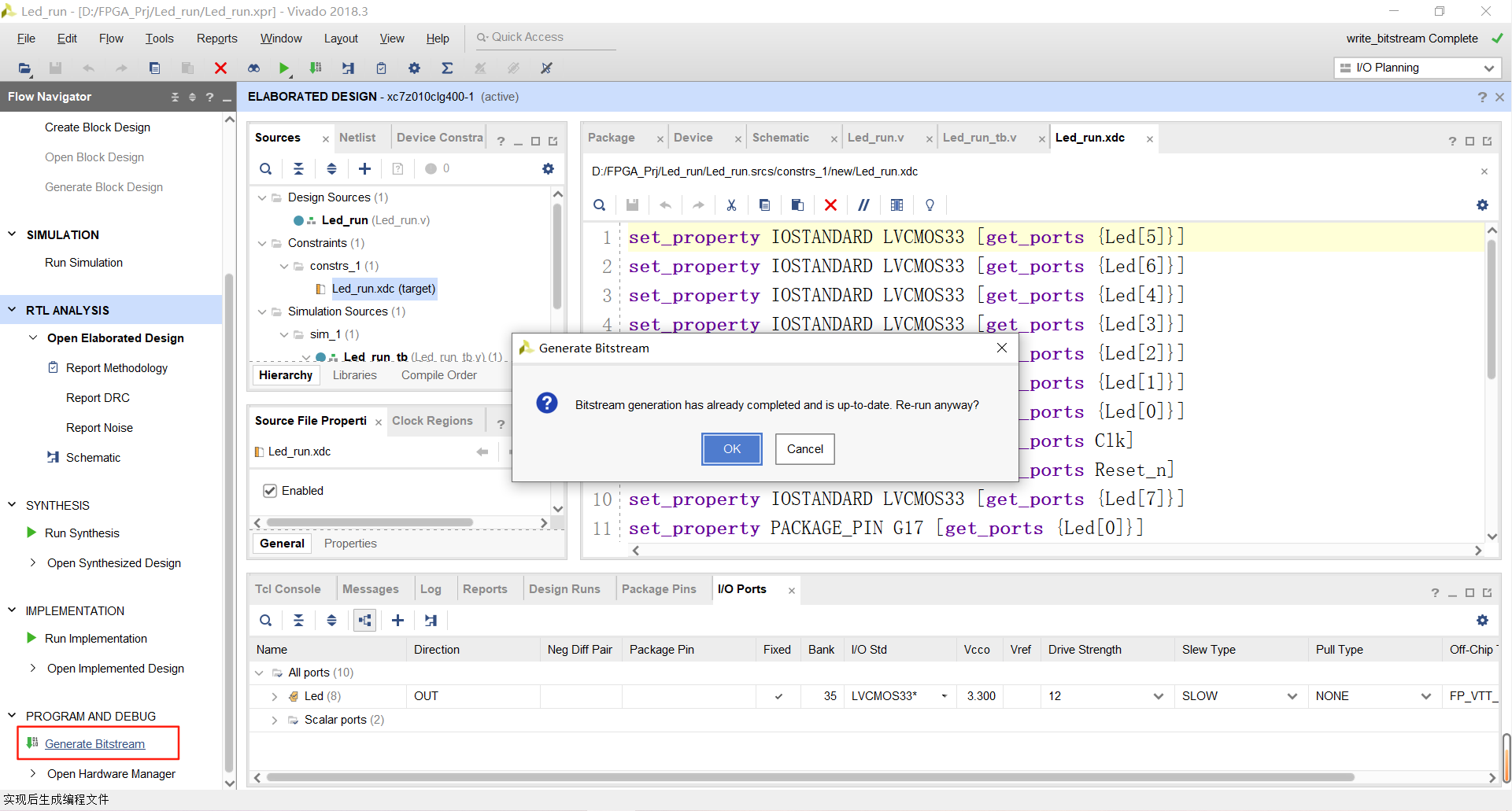This screenshot has width=1512, height=811.
Task: Collapse the Design Sources tree node
Action: (x=262, y=197)
